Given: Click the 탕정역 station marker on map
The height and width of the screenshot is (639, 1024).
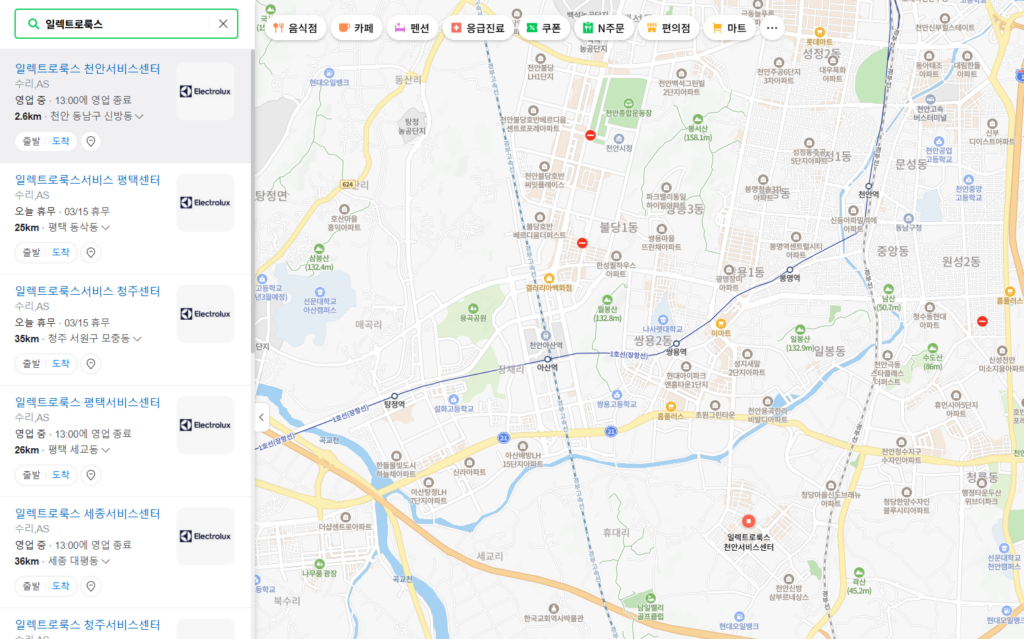Looking at the screenshot, I should [394, 396].
